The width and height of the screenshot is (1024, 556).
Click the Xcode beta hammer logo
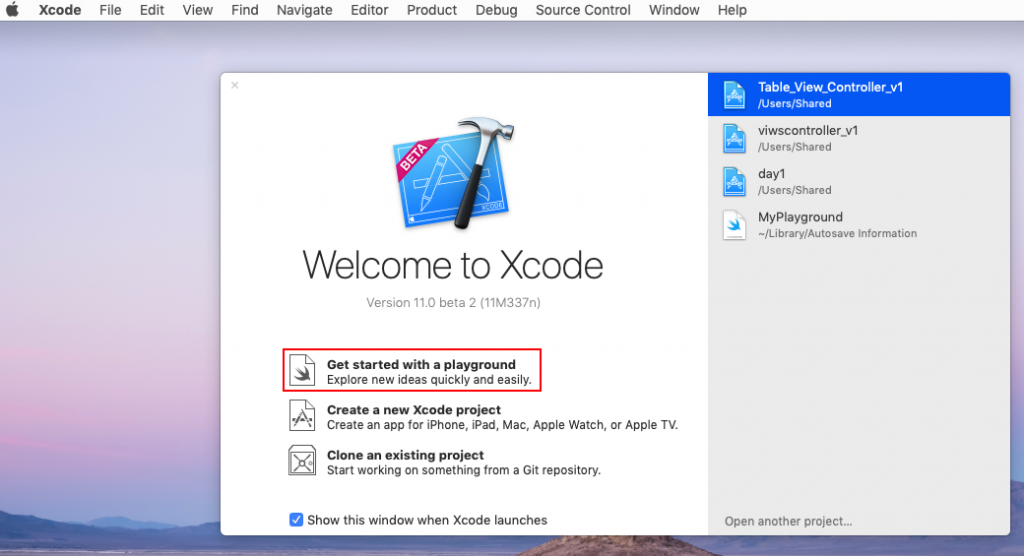click(454, 173)
